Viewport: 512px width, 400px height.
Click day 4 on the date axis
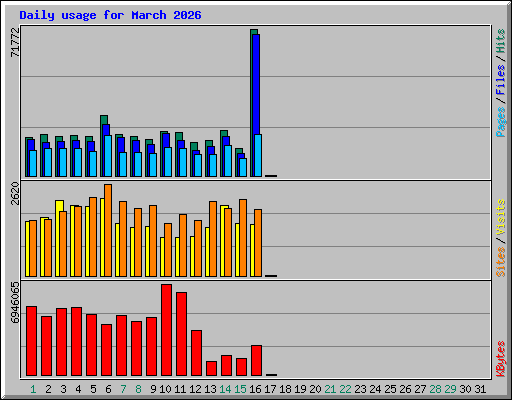pyautogui.click(x=78, y=389)
